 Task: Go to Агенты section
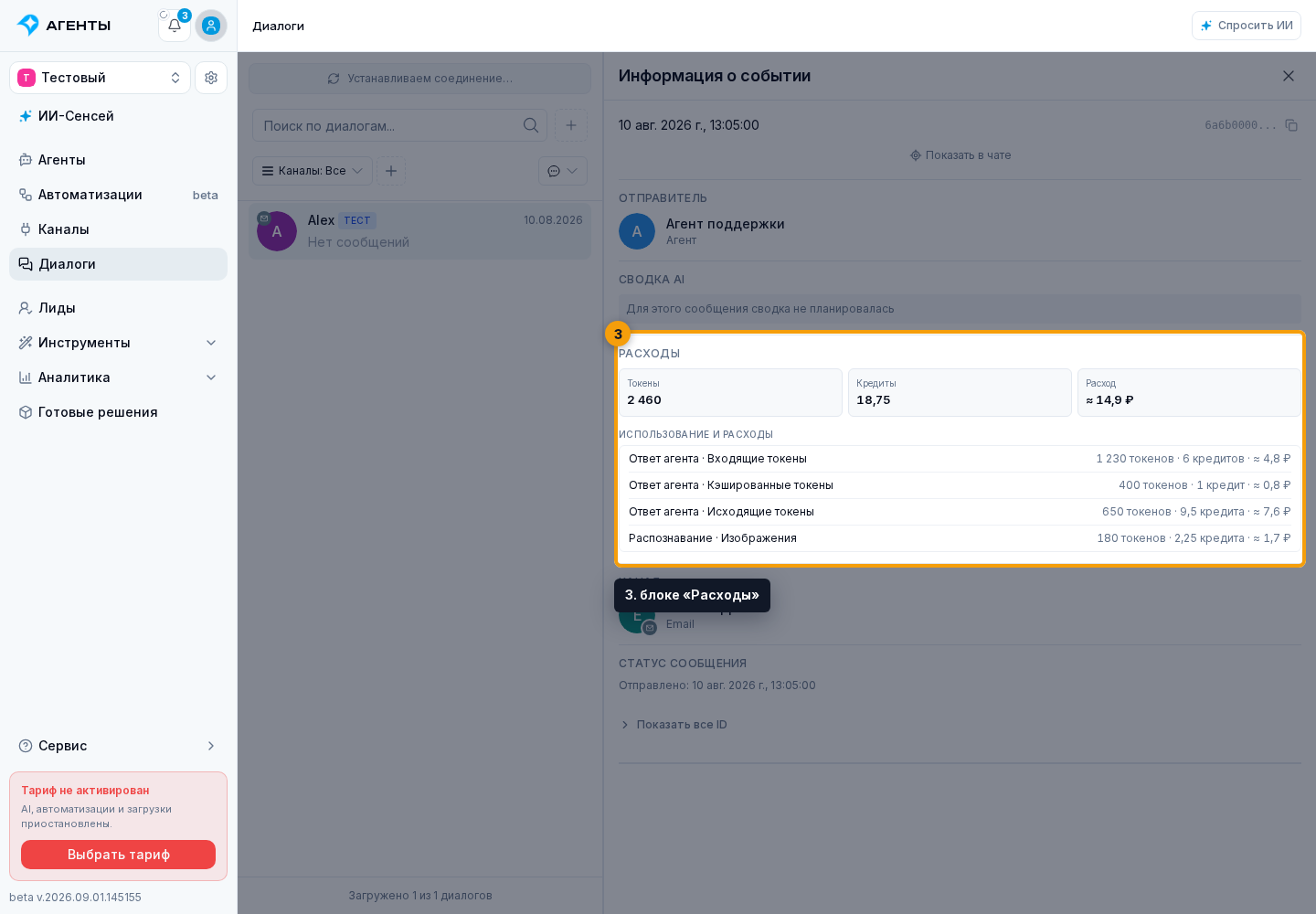coord(118,160)
